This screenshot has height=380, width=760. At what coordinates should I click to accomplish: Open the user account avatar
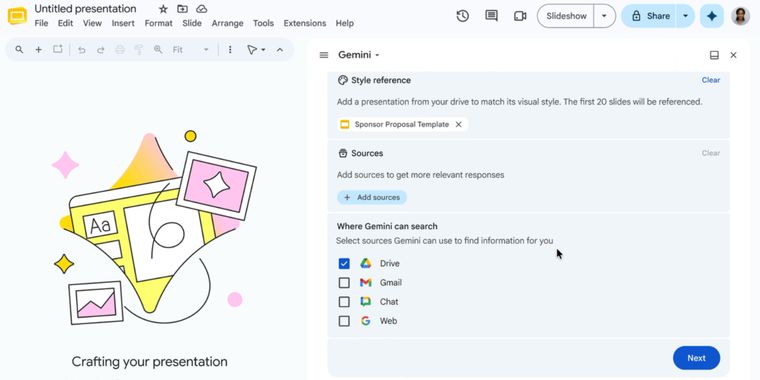pyautogui.click(x=740, y=16)
